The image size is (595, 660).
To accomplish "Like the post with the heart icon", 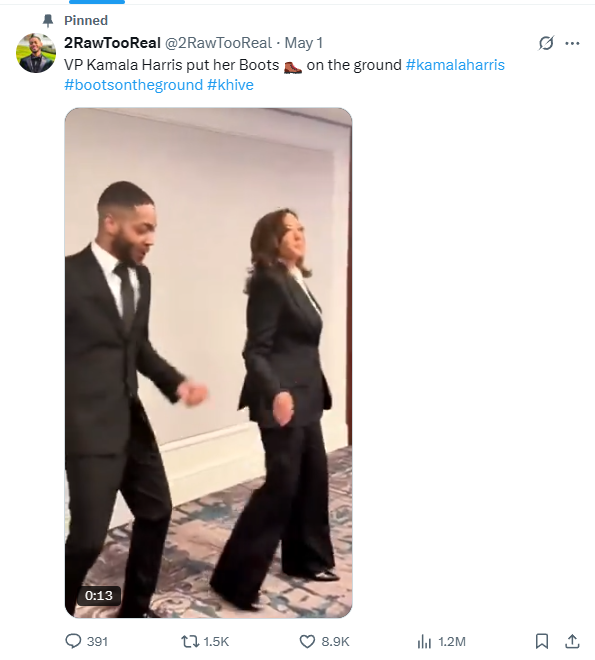I will tap(307, 641).
